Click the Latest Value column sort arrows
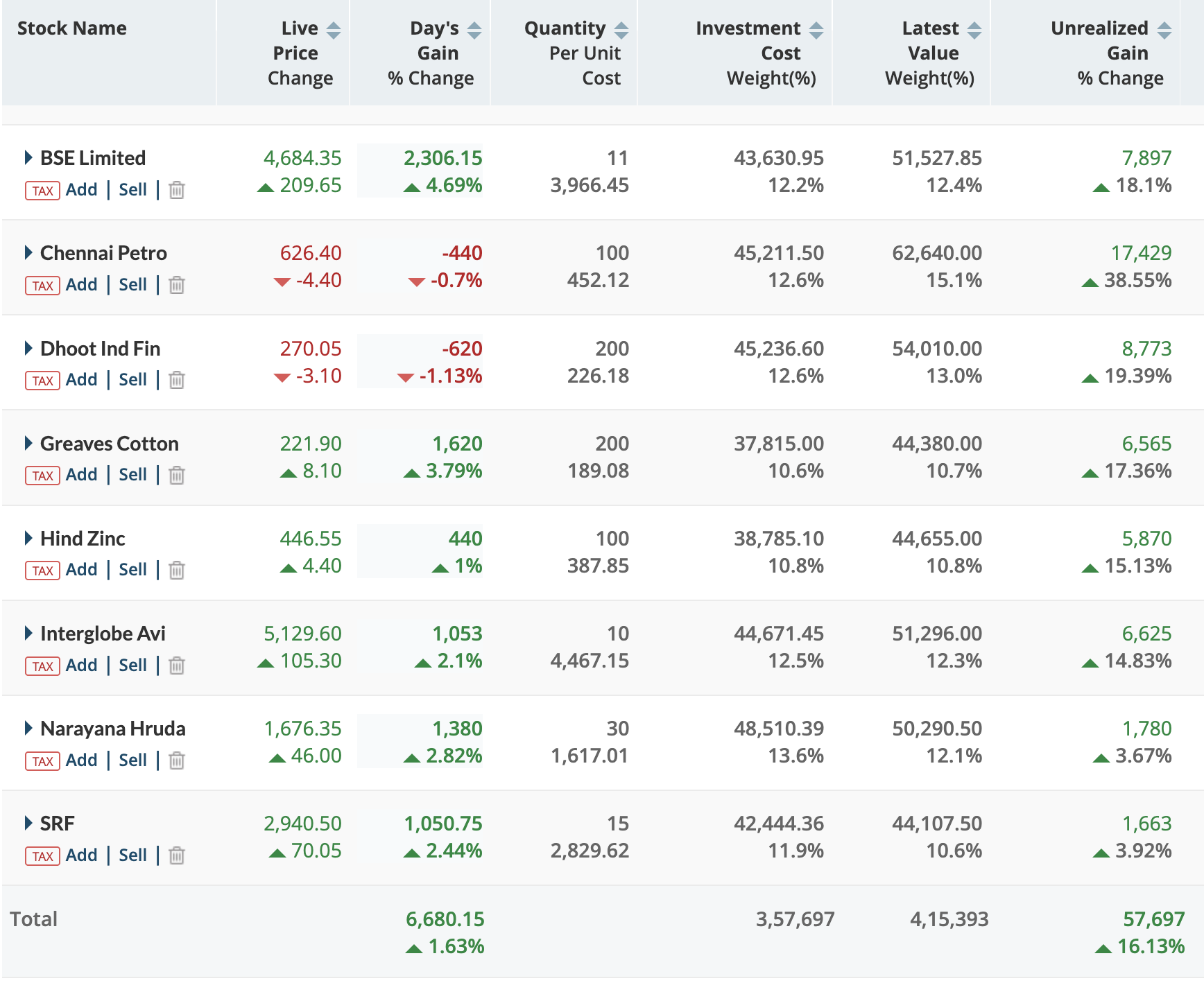The width and height of the screenshot is (1204, 983). [974, 30]
